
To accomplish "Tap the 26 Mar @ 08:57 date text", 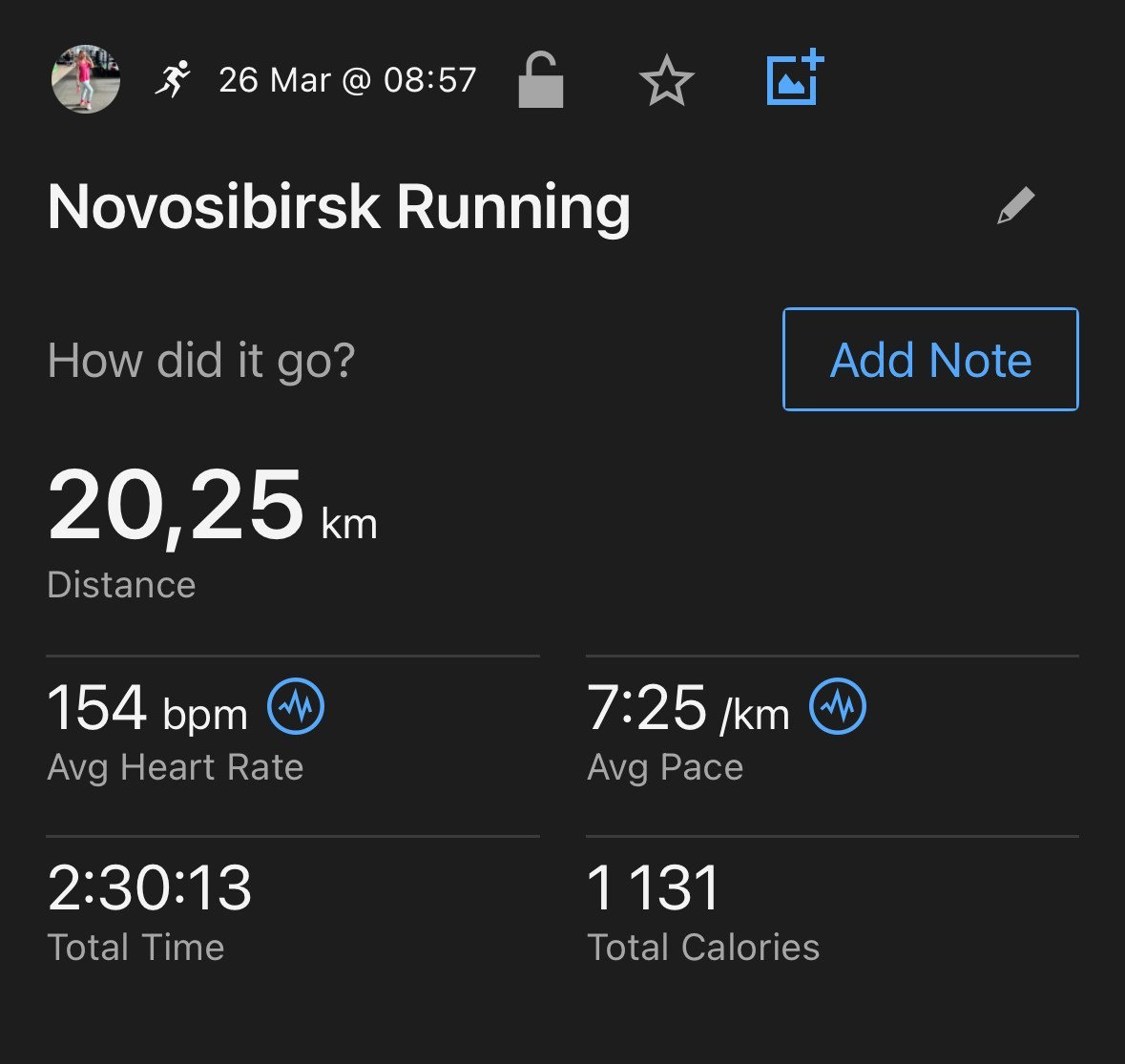I will pyautogui.click(x=347, y=79).
